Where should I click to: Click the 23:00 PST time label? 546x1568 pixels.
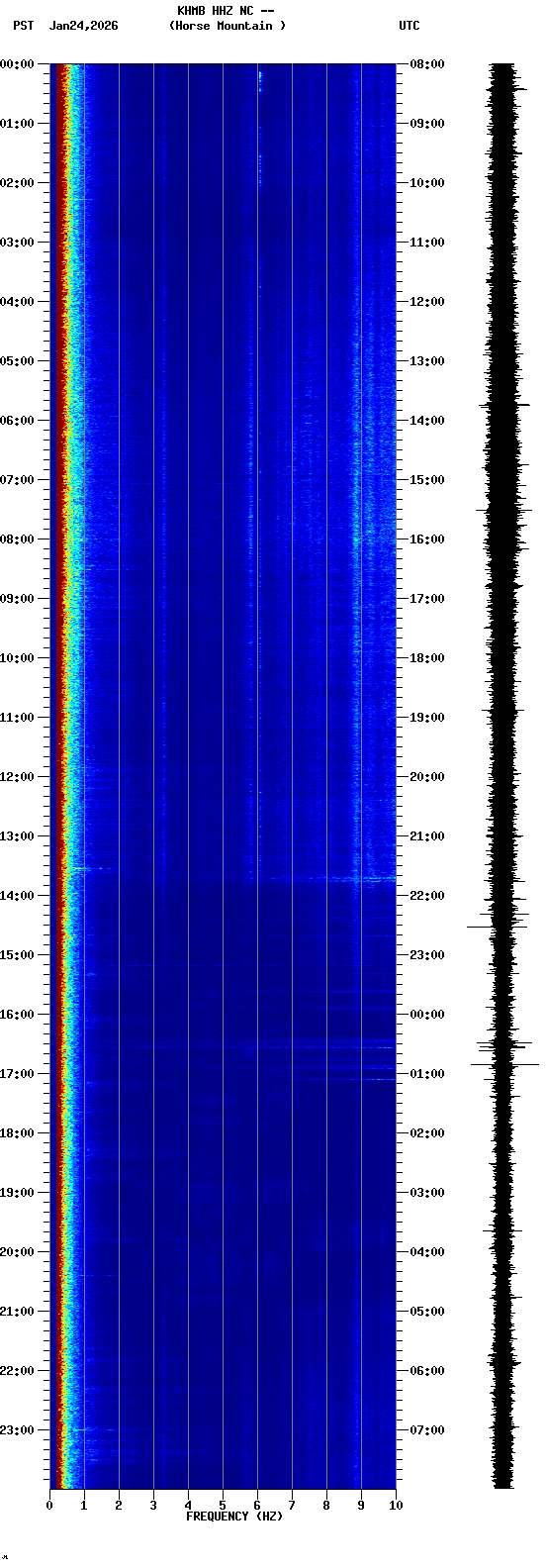pos(18,1430)
